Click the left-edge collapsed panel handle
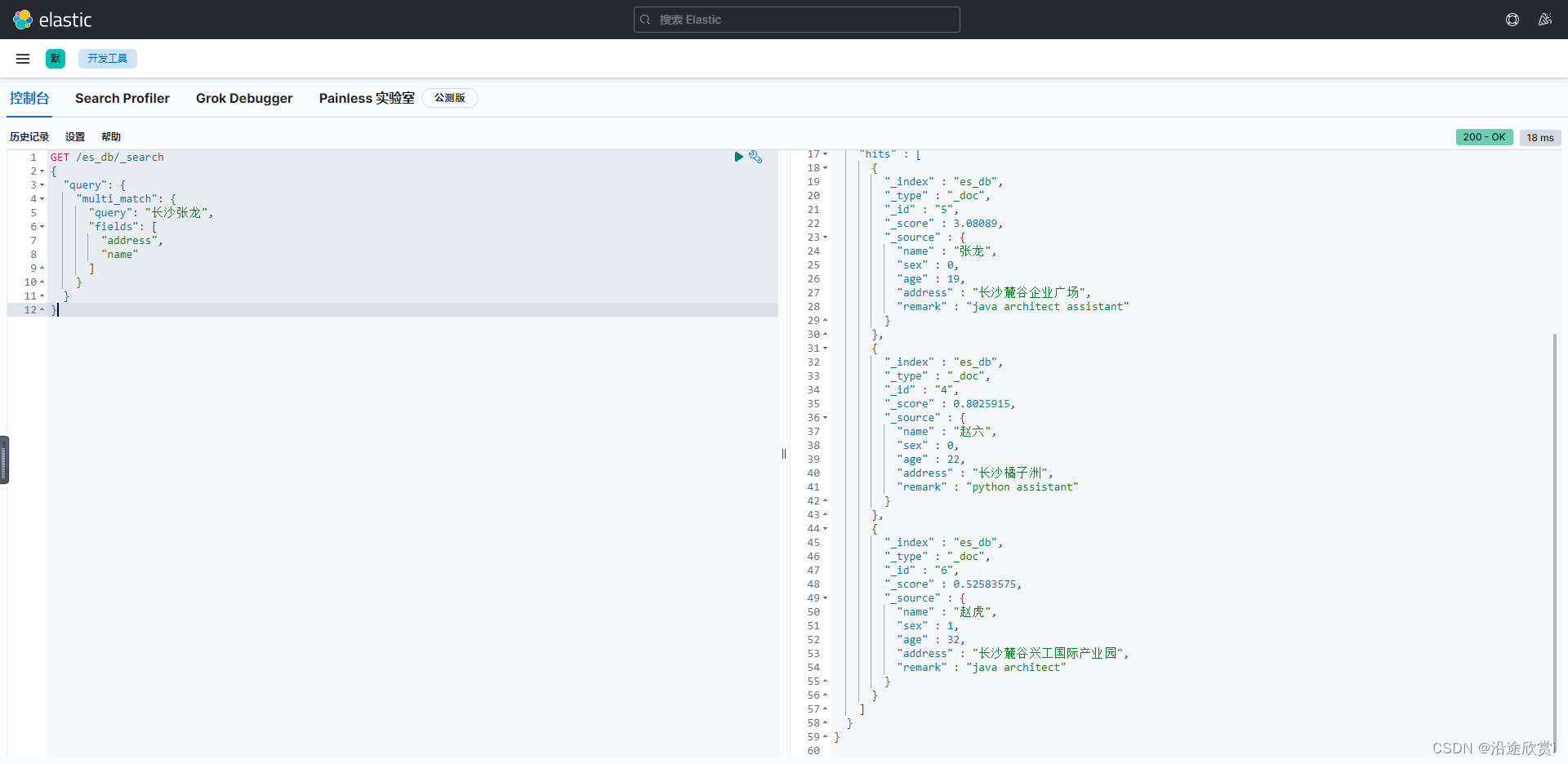The height and width of the screenshot is (764, 1568). point(4,460)
